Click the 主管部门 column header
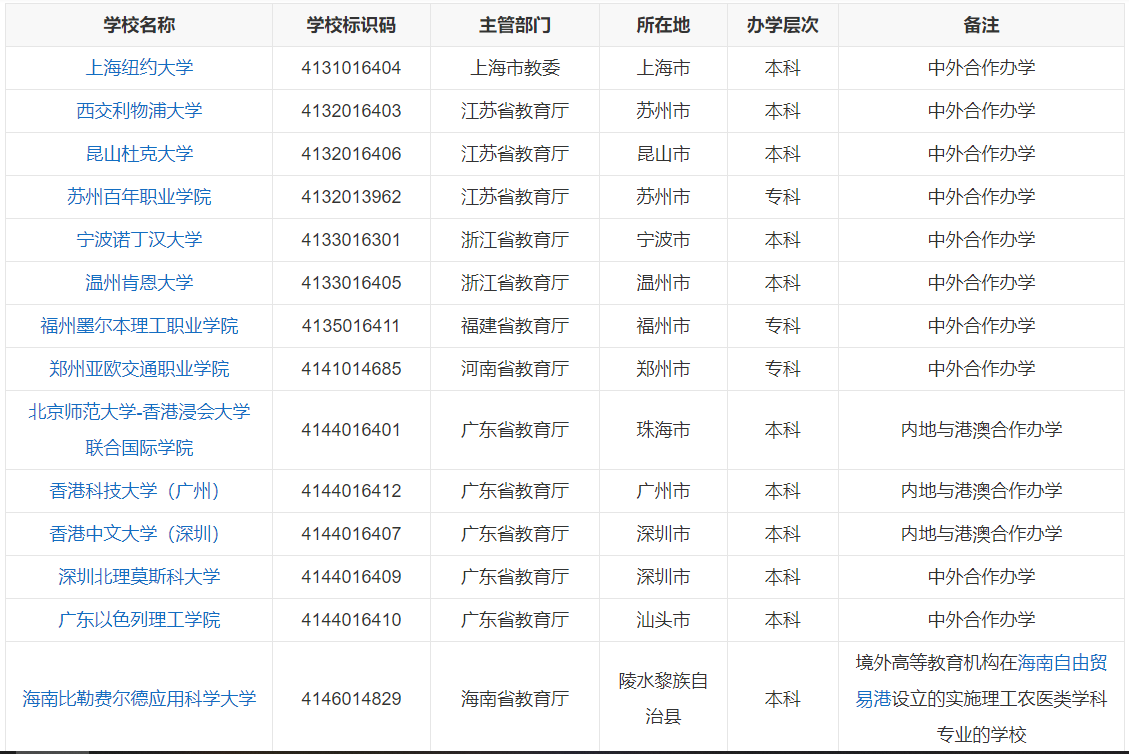The width and height of the screenshot is (1129, 754). [x=515, y=25]
